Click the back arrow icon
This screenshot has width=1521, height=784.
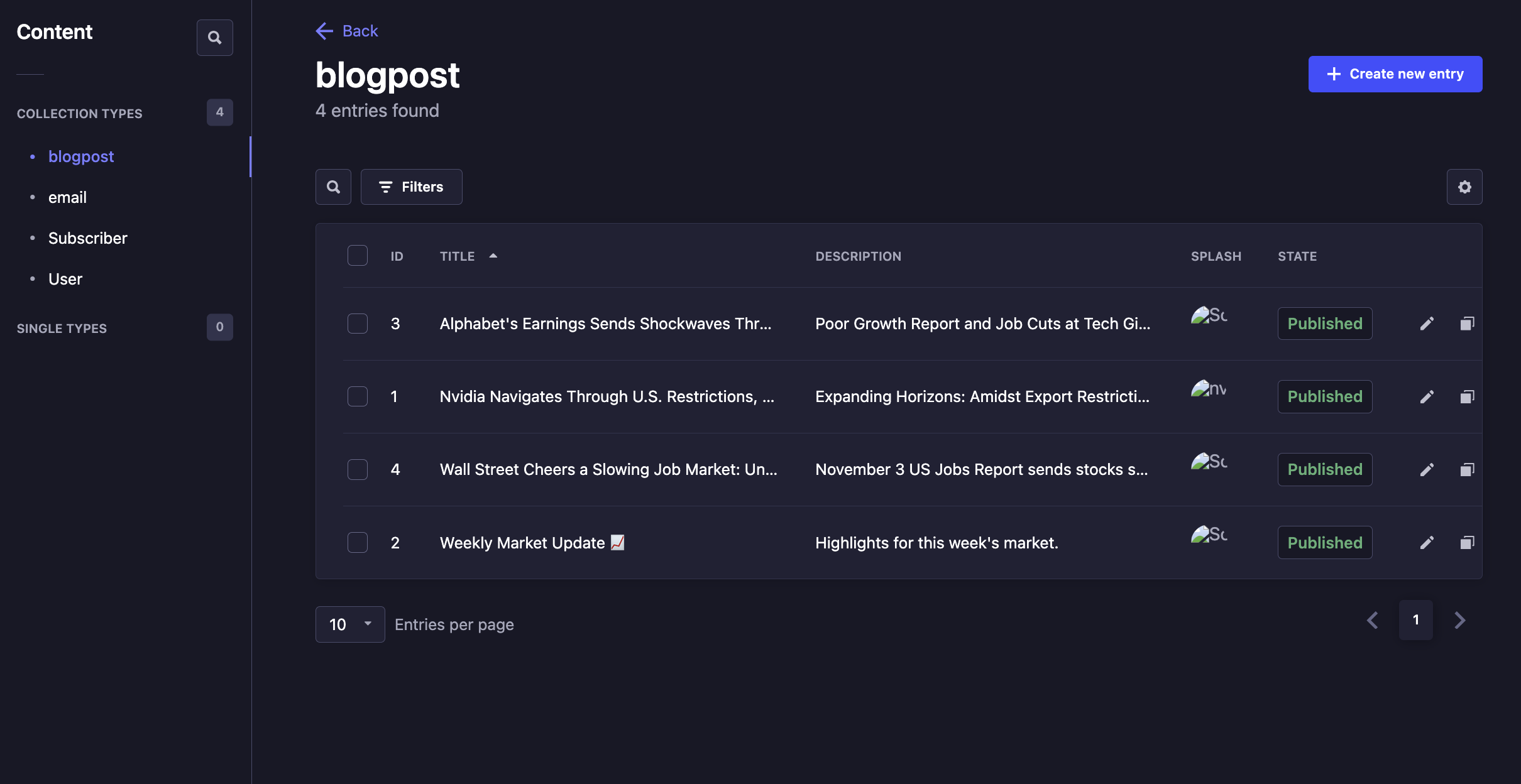click(324, 31)
